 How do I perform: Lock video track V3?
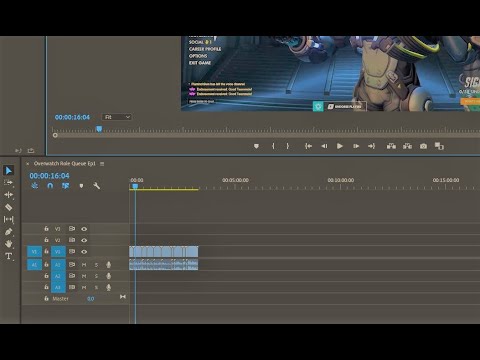pyautogui.click(x=46, y=229)
